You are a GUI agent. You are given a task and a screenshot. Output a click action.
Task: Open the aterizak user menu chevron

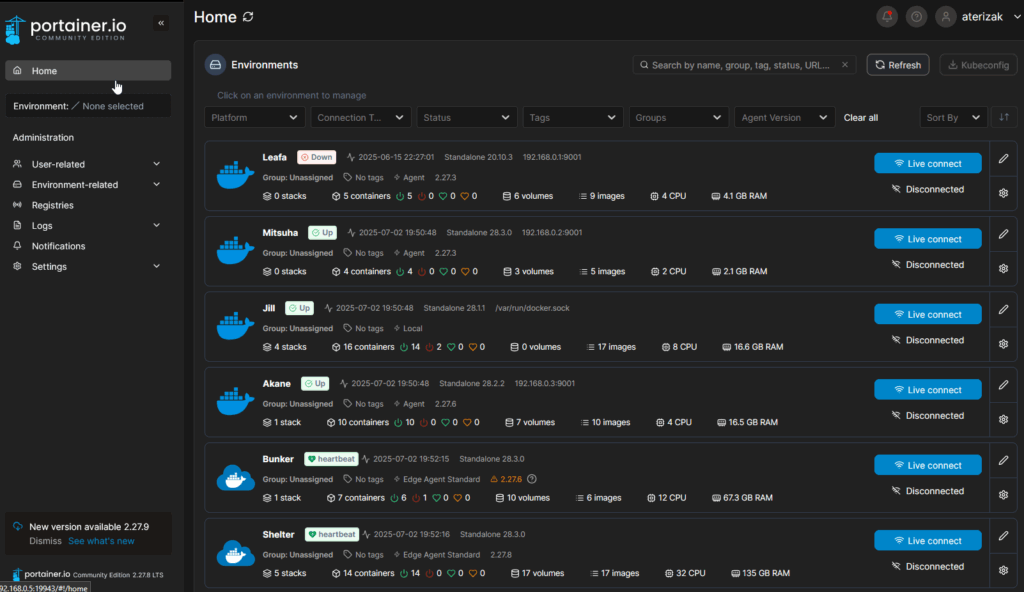[x=1017, y=17]
